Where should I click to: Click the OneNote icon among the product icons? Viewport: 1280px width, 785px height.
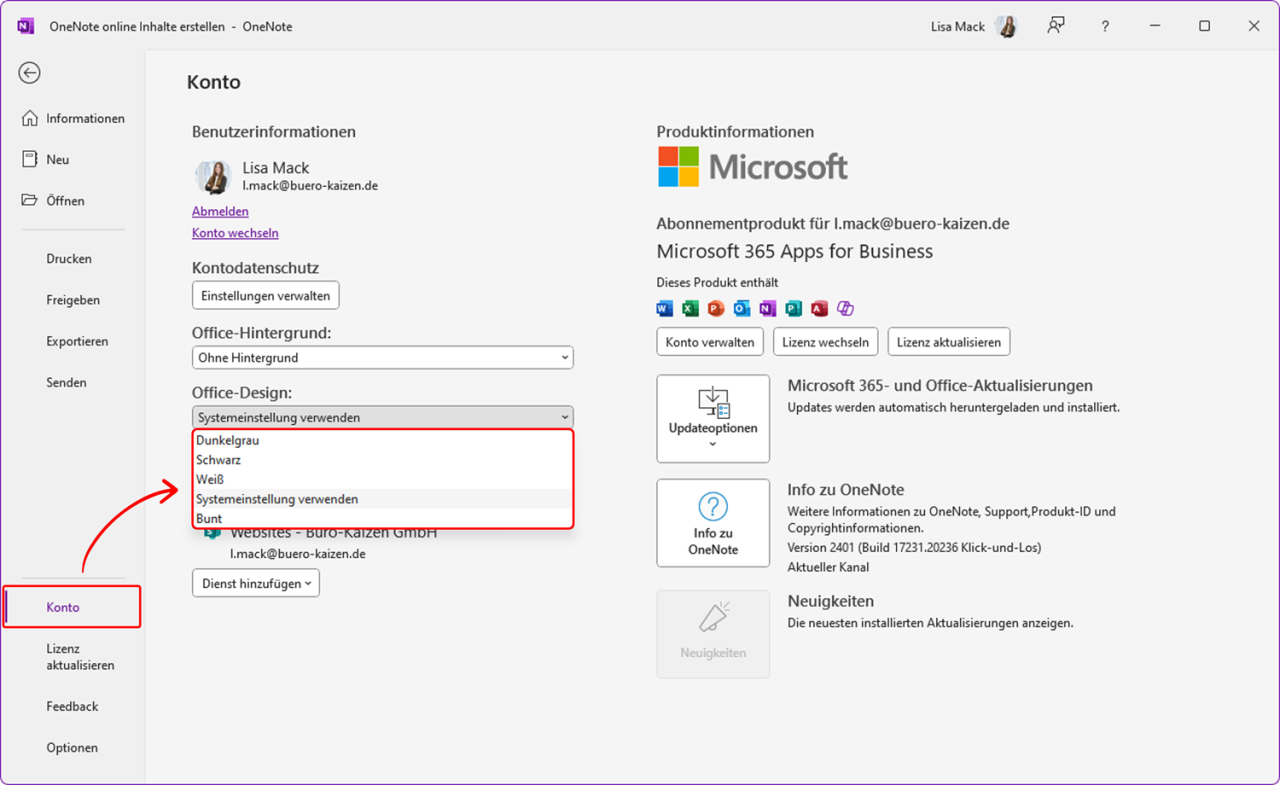coord(769,308)
